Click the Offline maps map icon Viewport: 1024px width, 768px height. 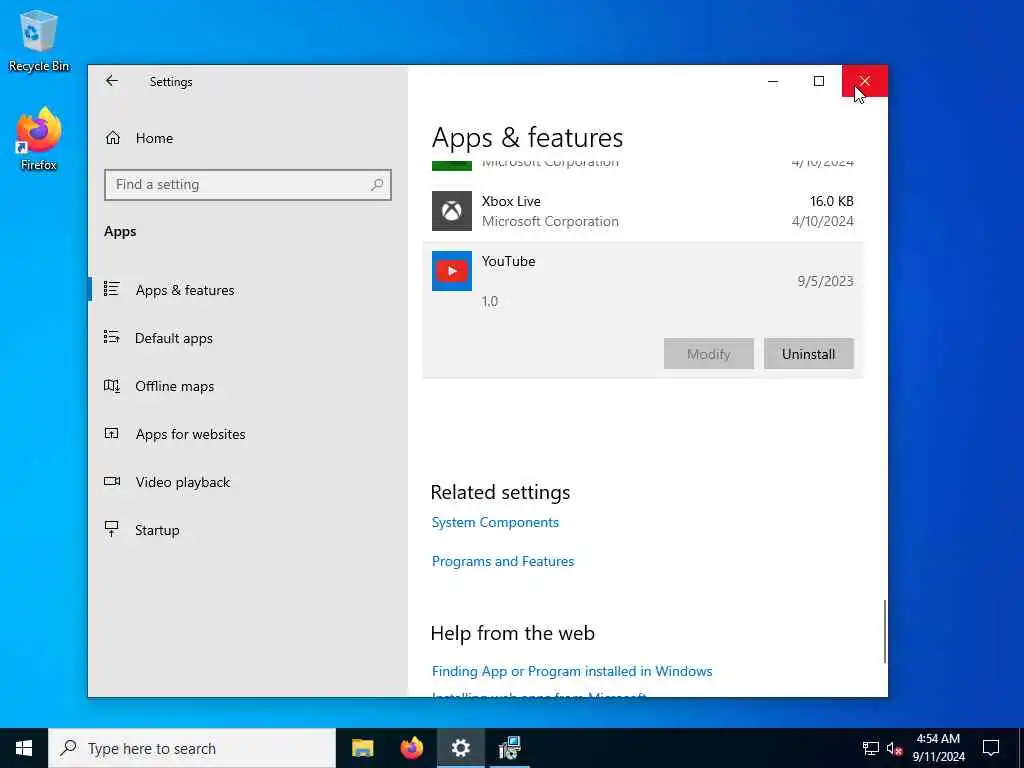click(112, 385)
